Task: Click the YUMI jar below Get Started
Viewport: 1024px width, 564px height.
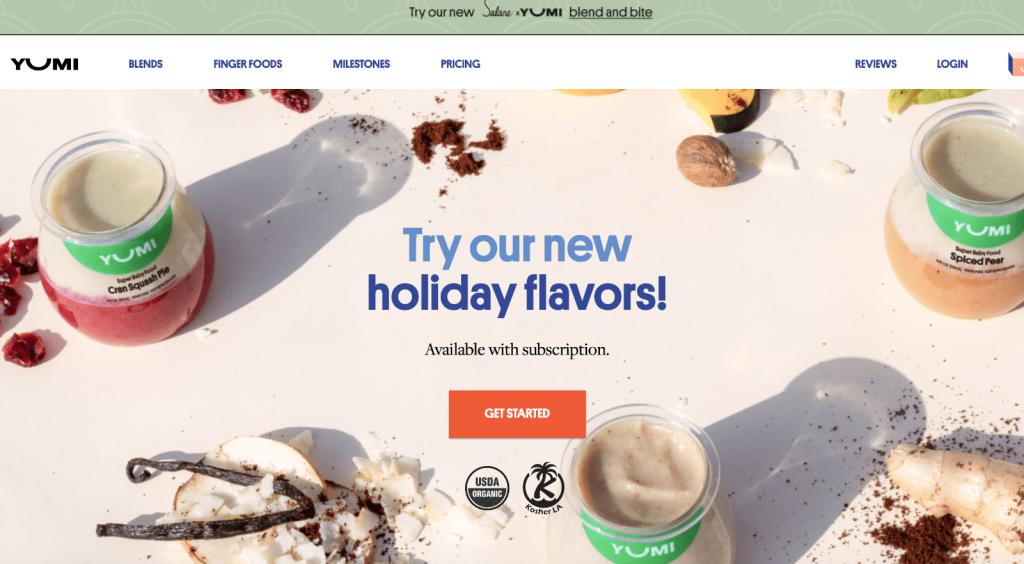Action: [x=642, y=486]
